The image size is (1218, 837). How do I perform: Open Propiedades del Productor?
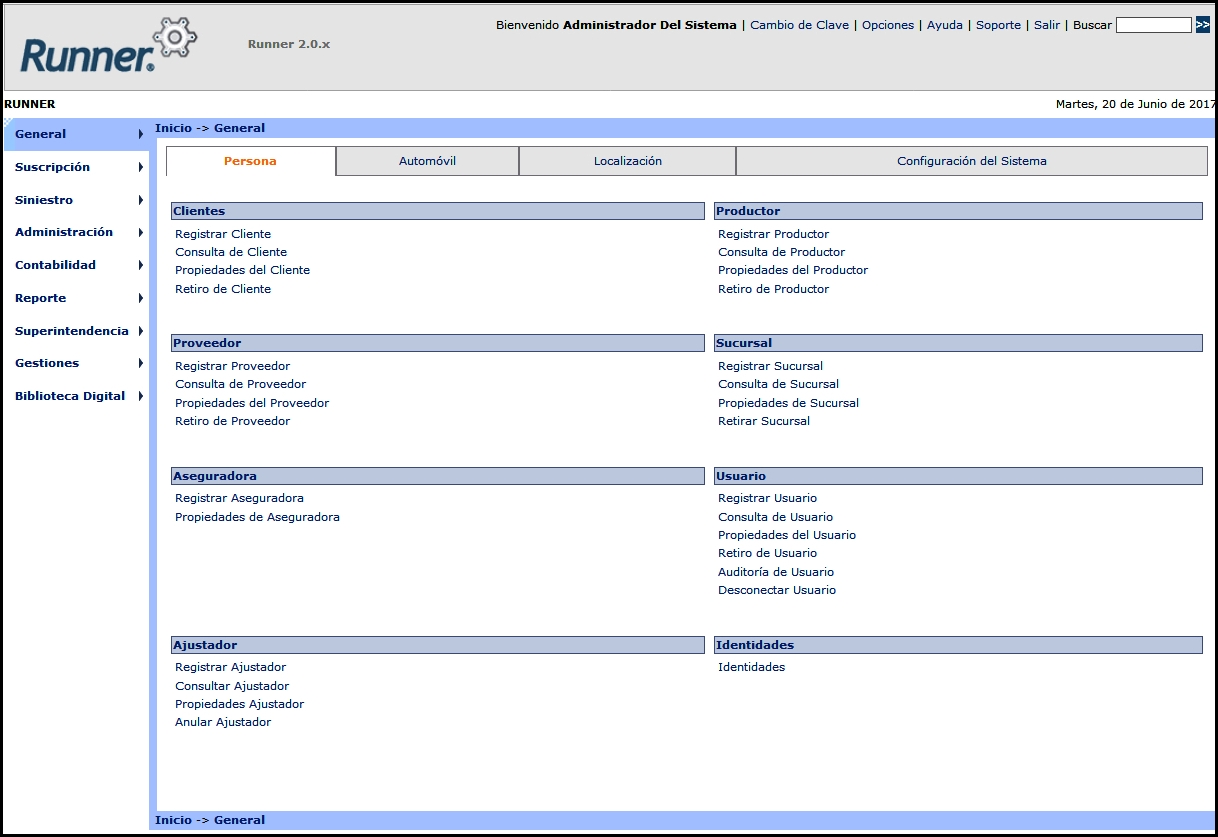click(793, 270)
